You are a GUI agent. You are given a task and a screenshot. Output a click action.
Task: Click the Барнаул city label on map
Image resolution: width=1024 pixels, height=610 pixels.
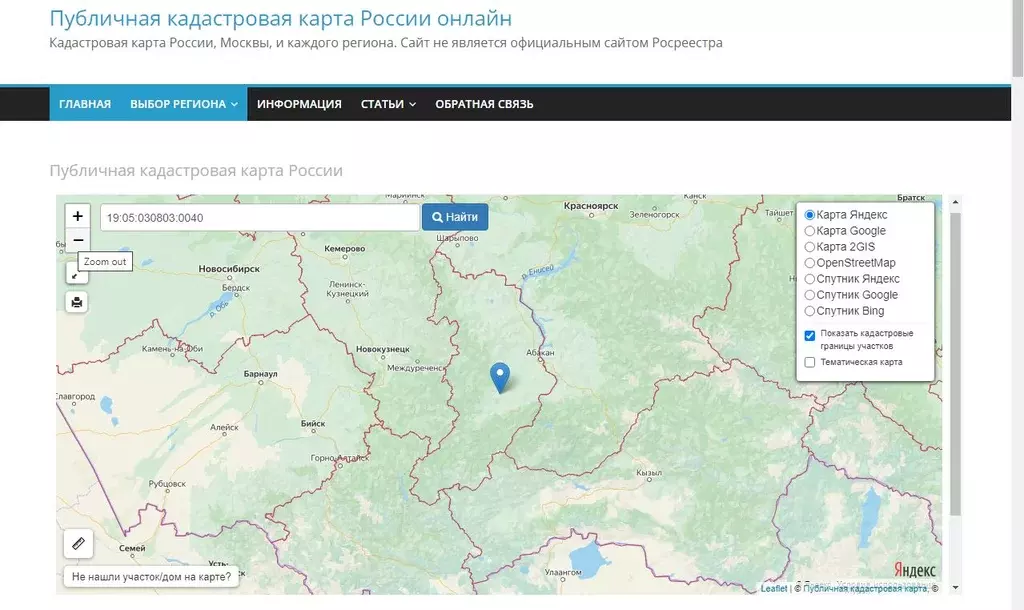(261, 374)
